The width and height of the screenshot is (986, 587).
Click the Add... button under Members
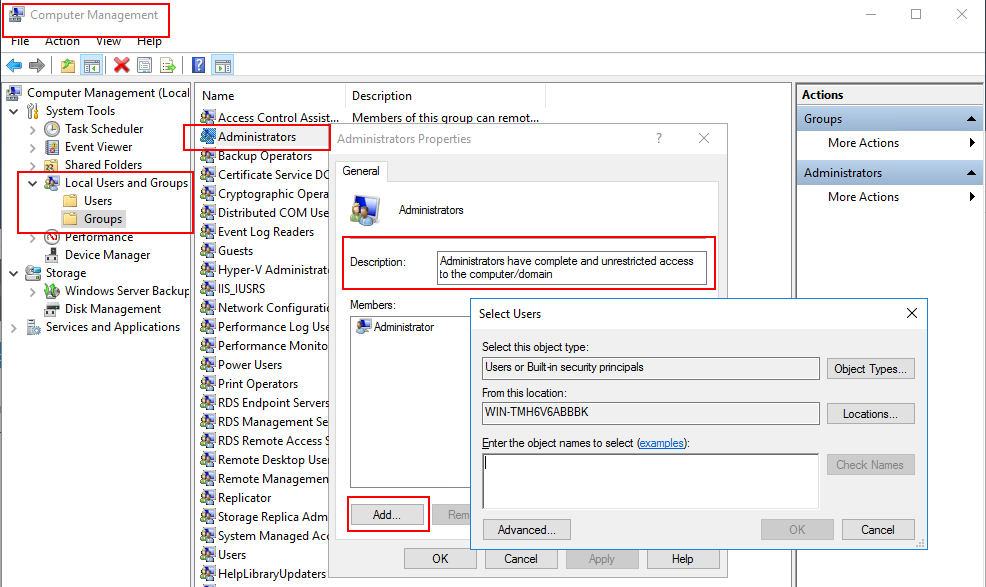point(387,515)
